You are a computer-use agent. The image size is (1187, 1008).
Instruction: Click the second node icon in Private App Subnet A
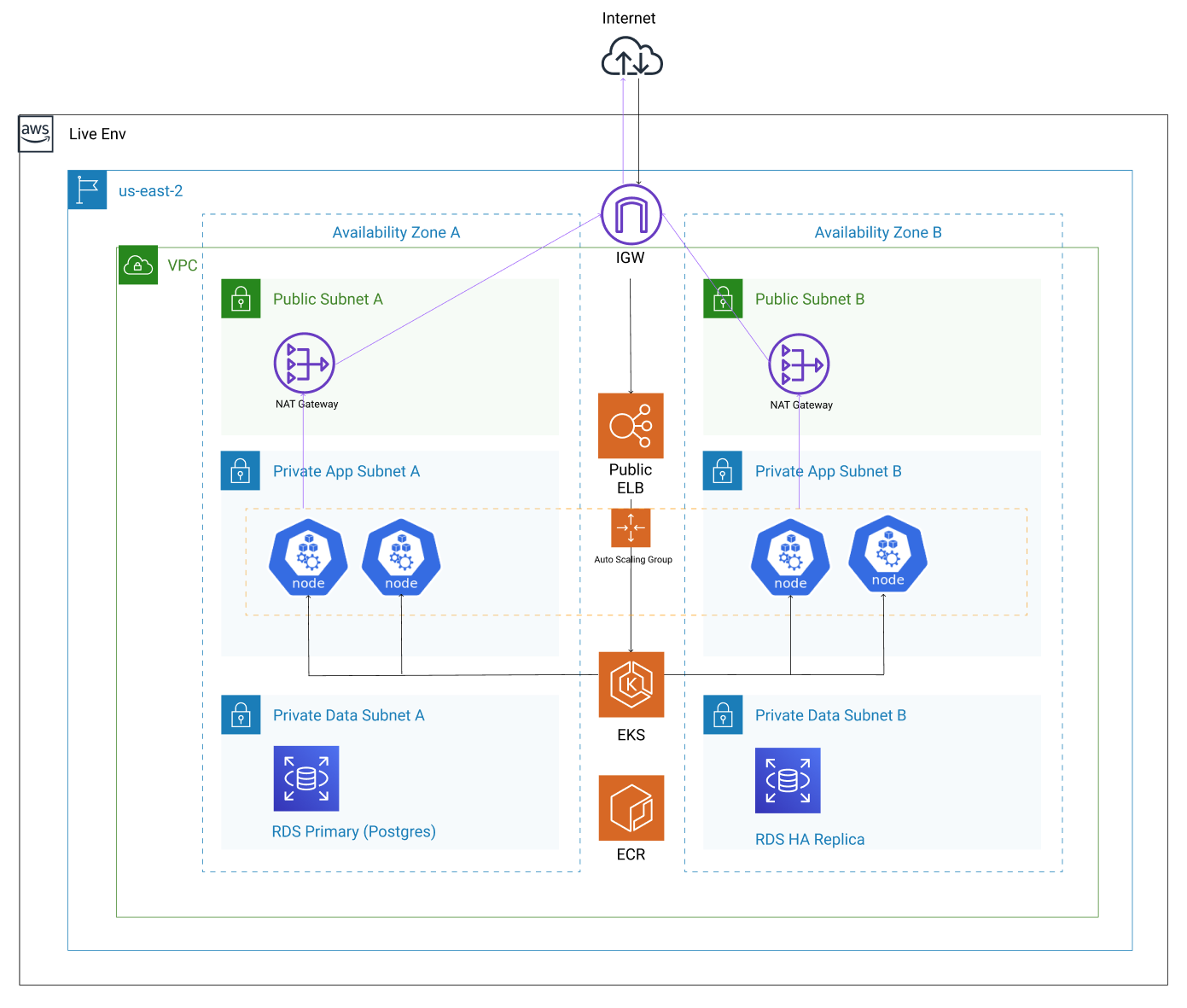pos(401,557)
